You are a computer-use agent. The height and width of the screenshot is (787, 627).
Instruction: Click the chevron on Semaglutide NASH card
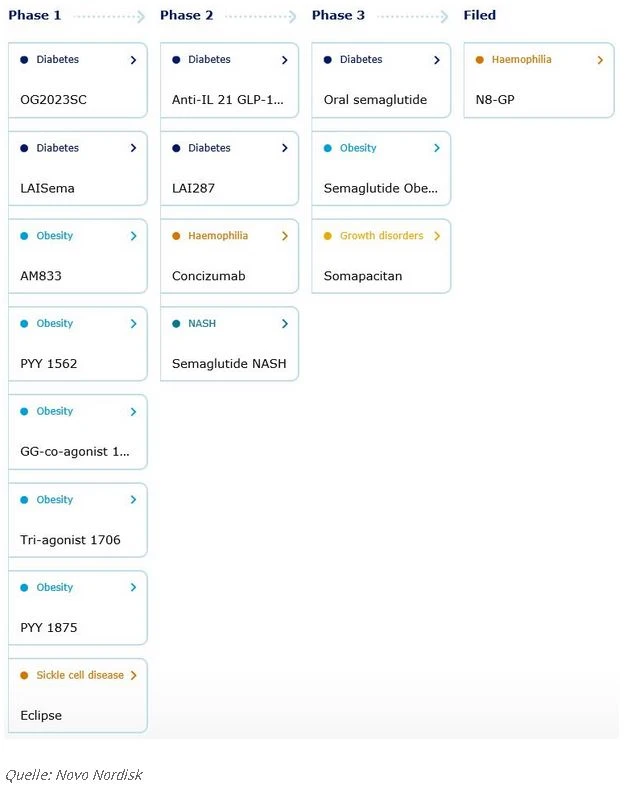tap(285, 324)
